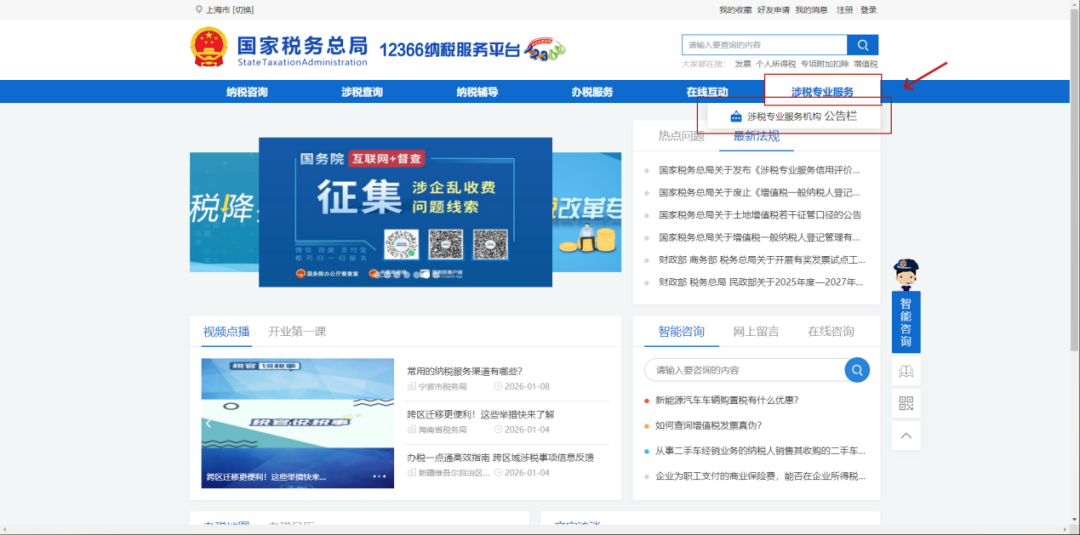Open 财政部 商务部 有奖发票试点 notice
The height and width of the screenshot is (535, 1080).
pyautogui.click(x=761, y=260)
